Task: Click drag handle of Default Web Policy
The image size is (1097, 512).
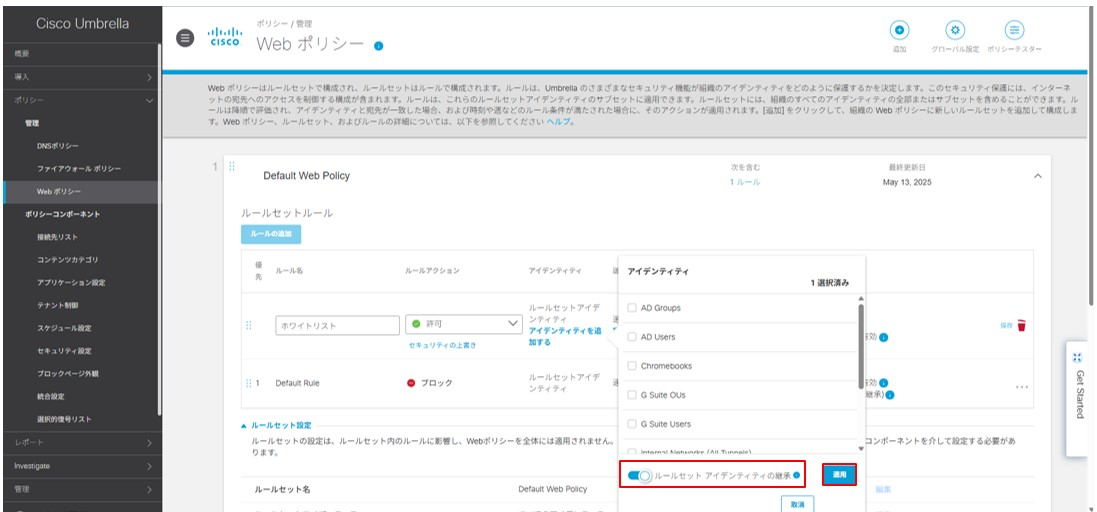Action: (232, 166)
